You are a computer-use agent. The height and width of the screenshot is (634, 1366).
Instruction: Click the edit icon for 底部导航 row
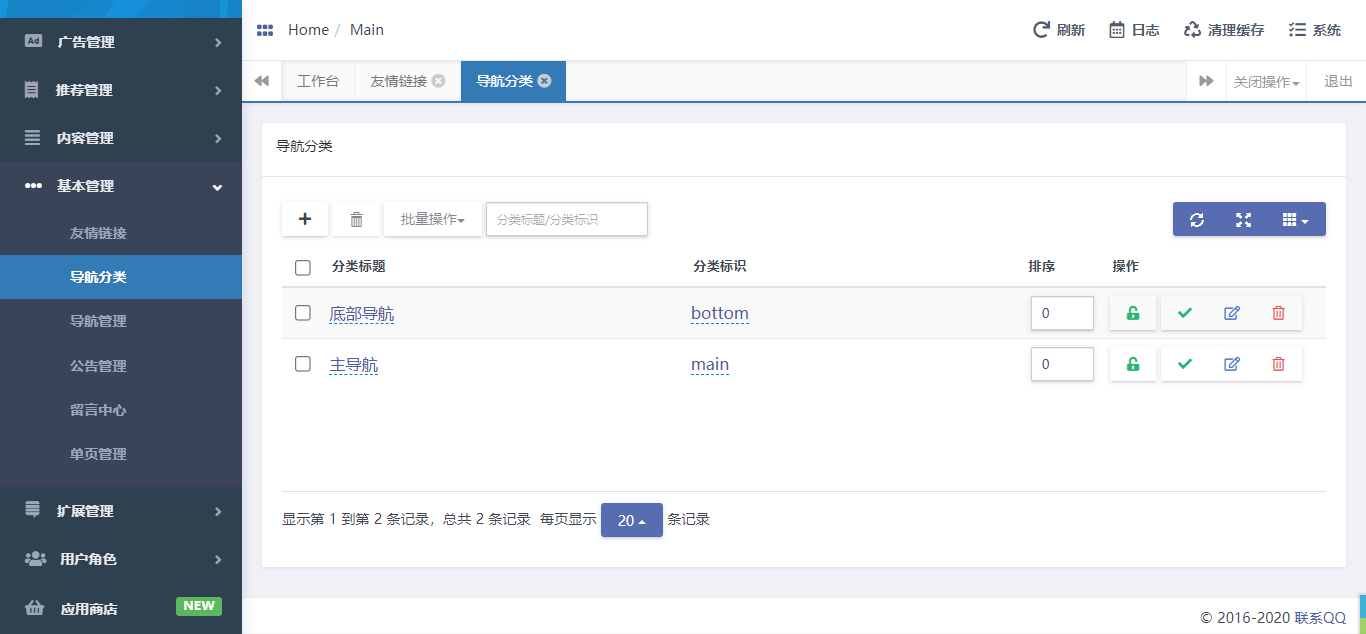1231,313
